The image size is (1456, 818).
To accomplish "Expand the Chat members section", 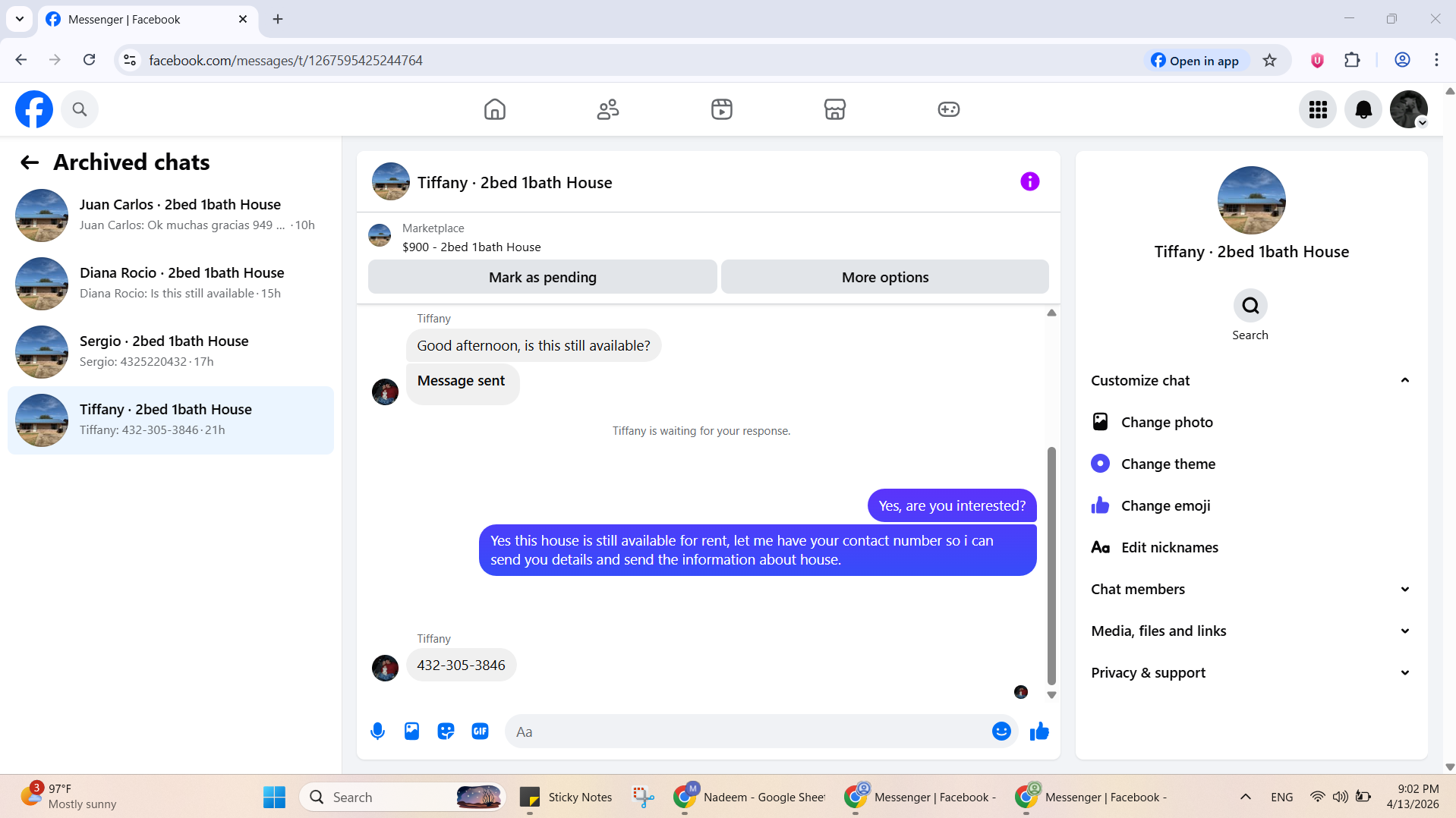I will (1251, 589).
